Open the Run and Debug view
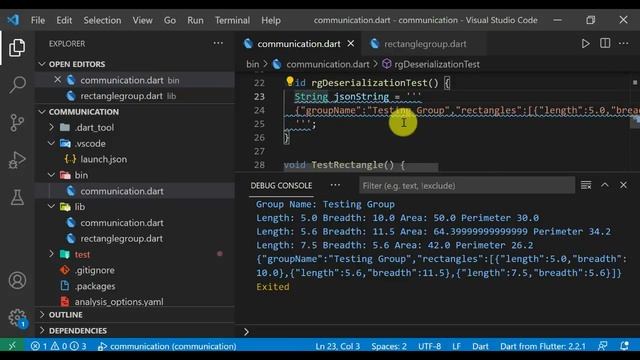640x360 pixels. (17, 160)
